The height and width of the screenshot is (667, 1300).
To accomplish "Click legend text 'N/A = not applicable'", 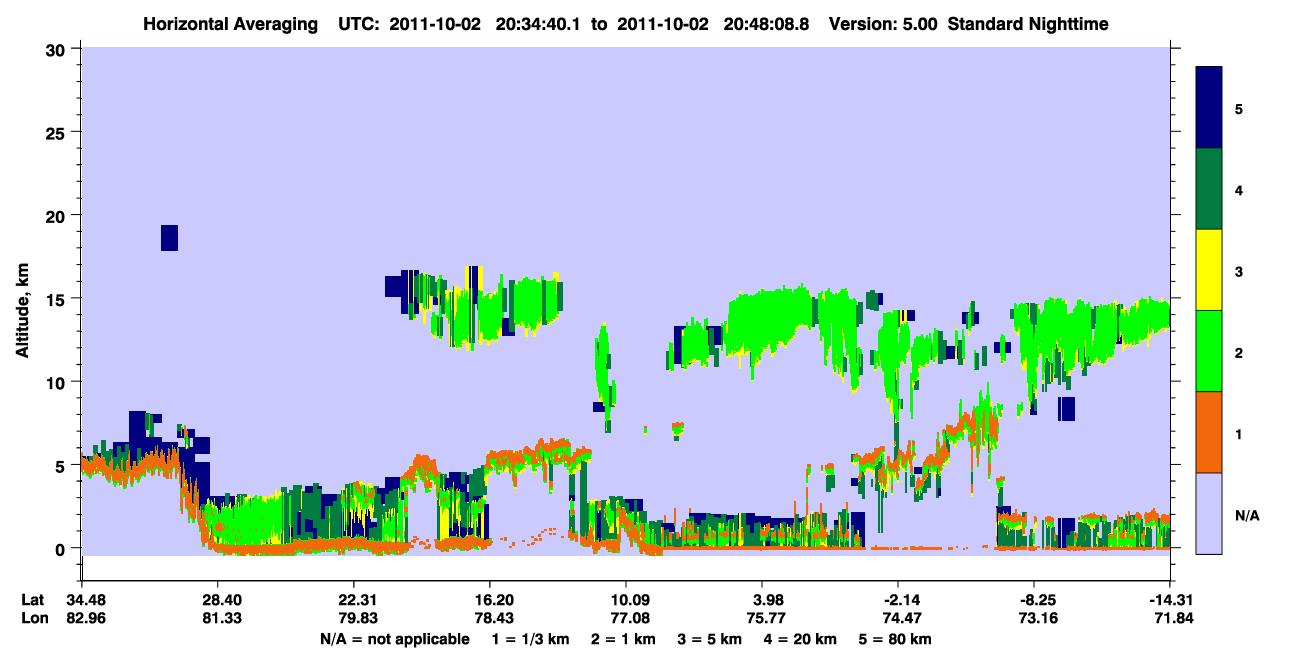I will [394, 639].
